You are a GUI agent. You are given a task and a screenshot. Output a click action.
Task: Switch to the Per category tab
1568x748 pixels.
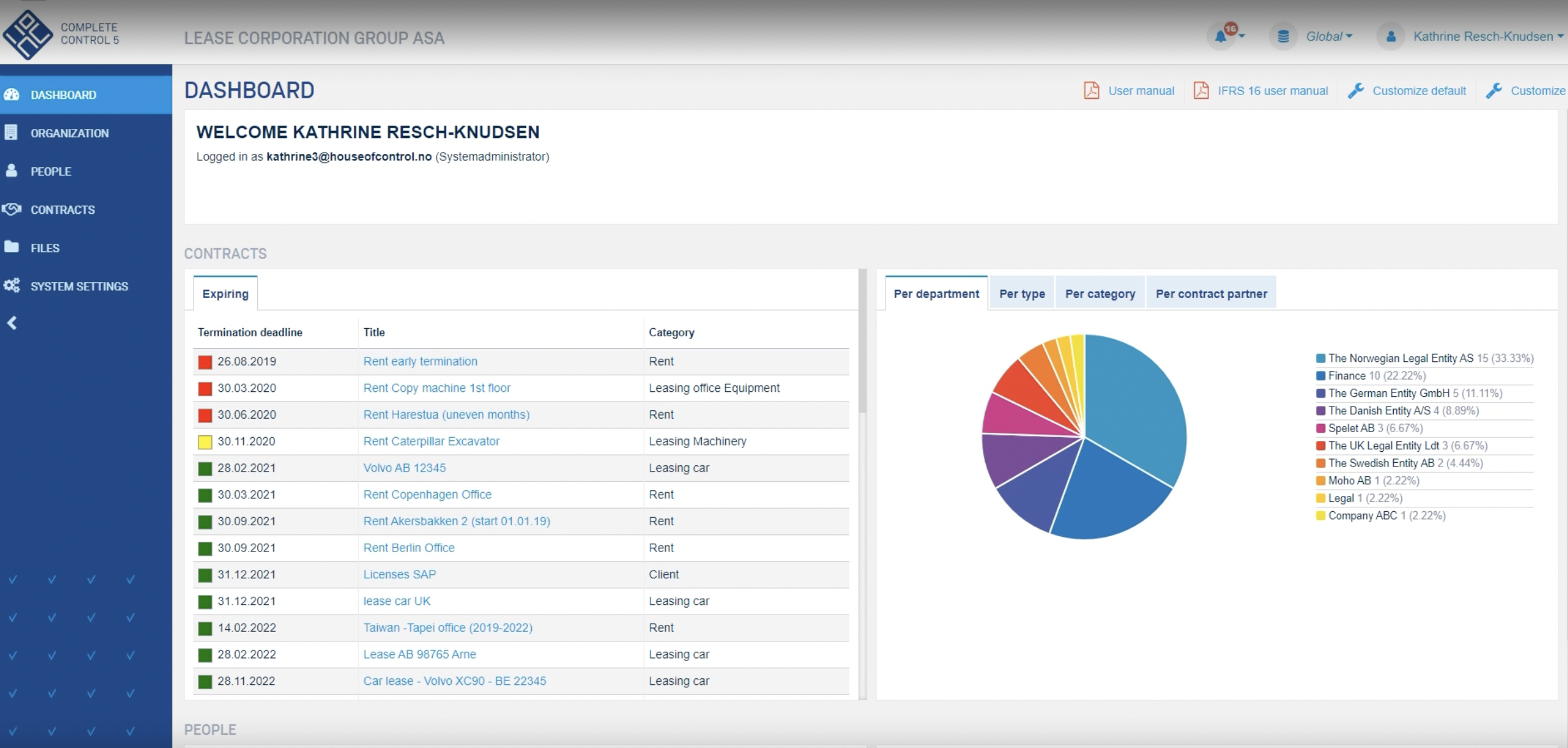[x=1100, y=294]
